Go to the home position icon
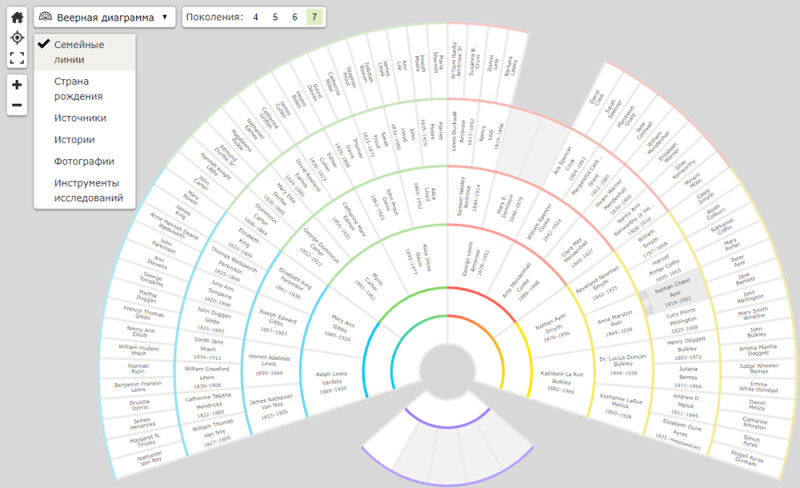Screen dimensions: 800x488 pos(17,17)
